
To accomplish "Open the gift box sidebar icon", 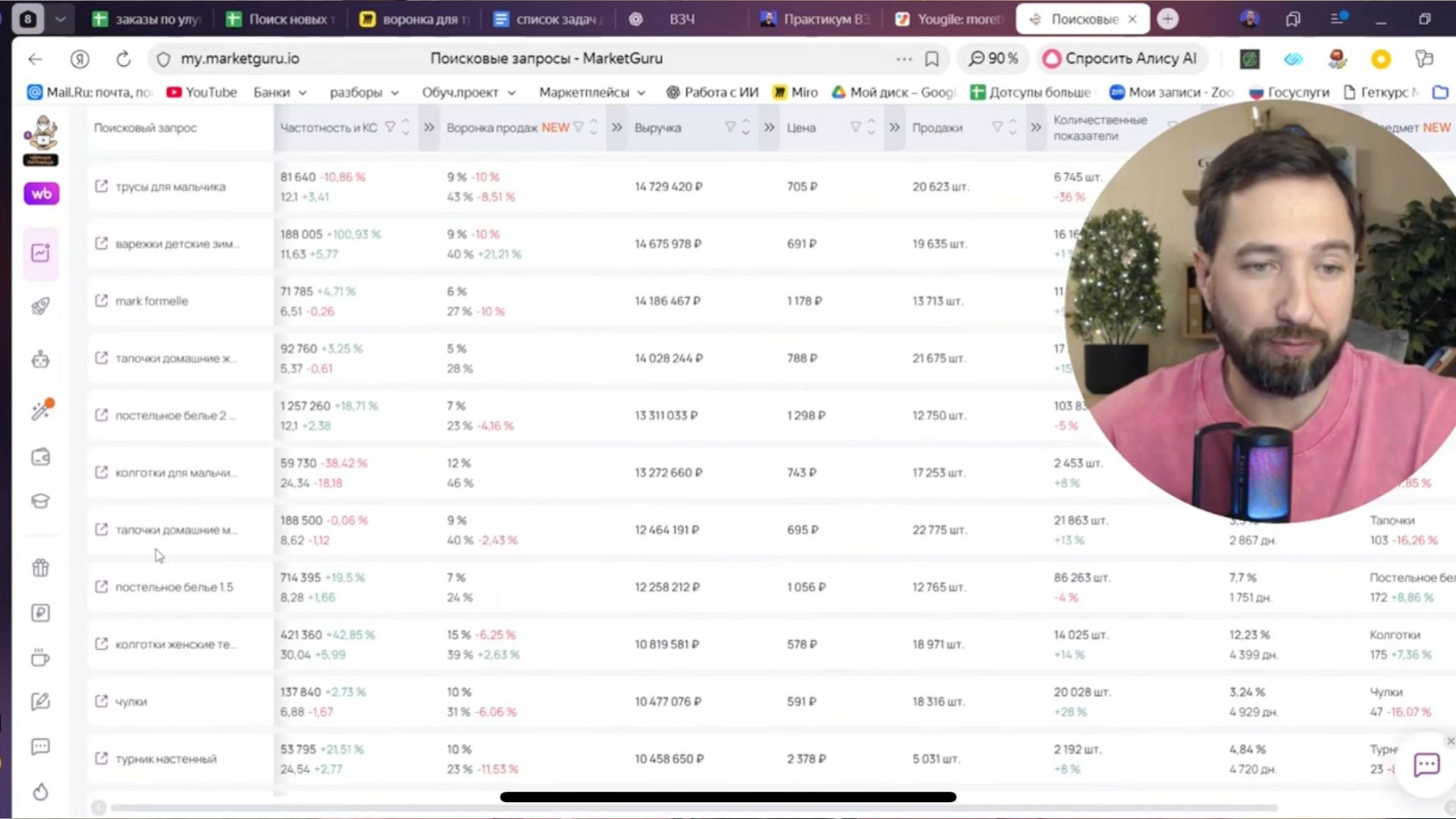I will tap(41, 567).
